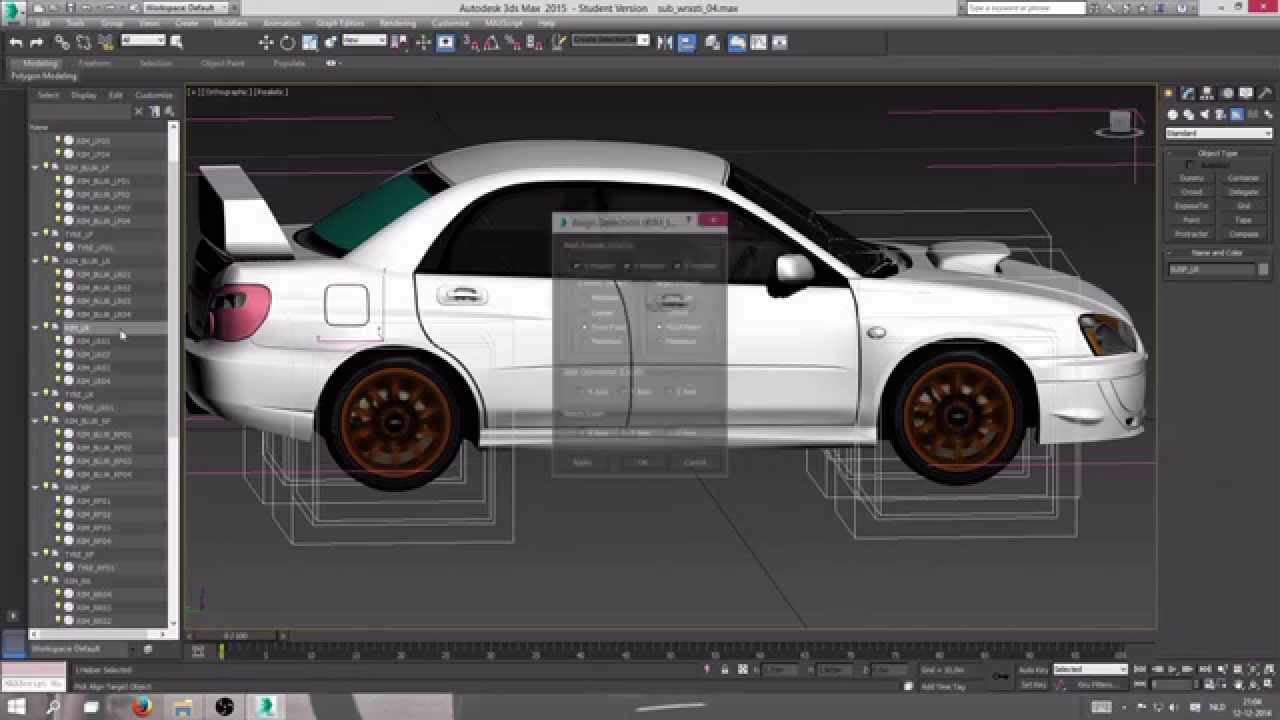Click the Undo arrow in main toolbar

click(x=15, y=42)
